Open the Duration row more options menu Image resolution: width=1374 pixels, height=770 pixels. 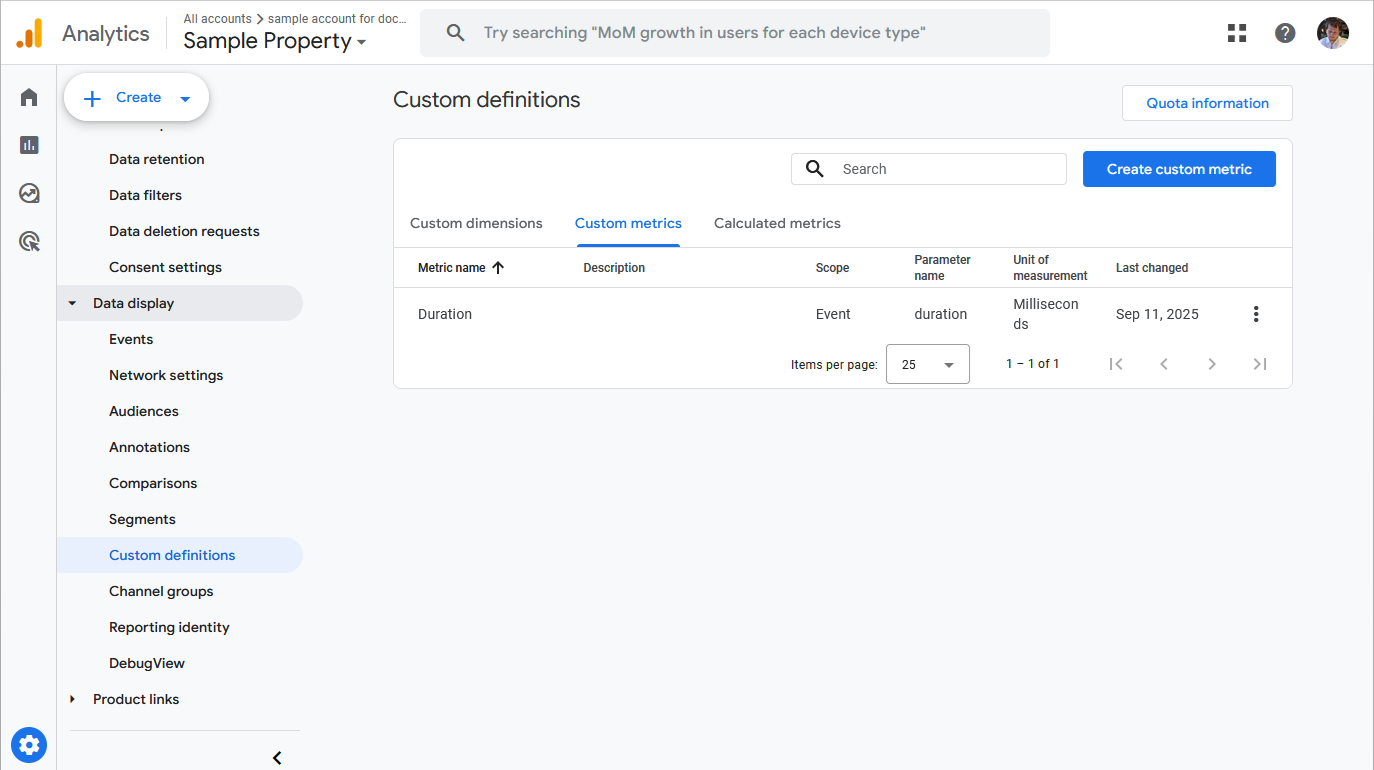pyautogui.click(x=1256, y=314)
